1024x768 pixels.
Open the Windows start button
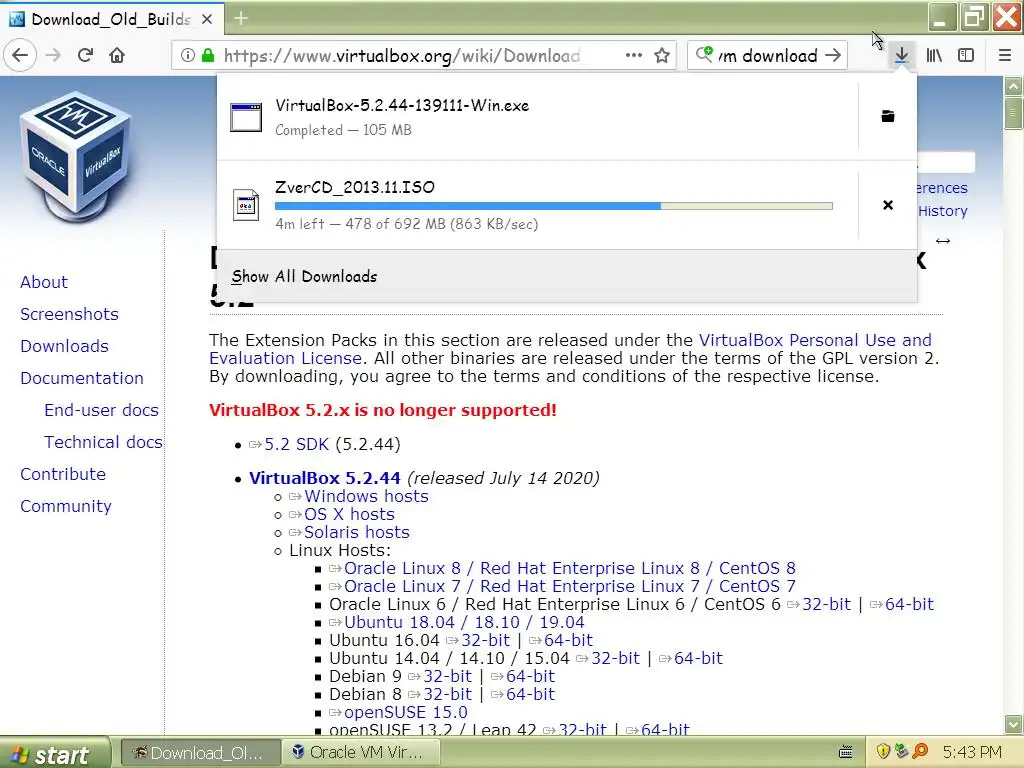[54, 754]
